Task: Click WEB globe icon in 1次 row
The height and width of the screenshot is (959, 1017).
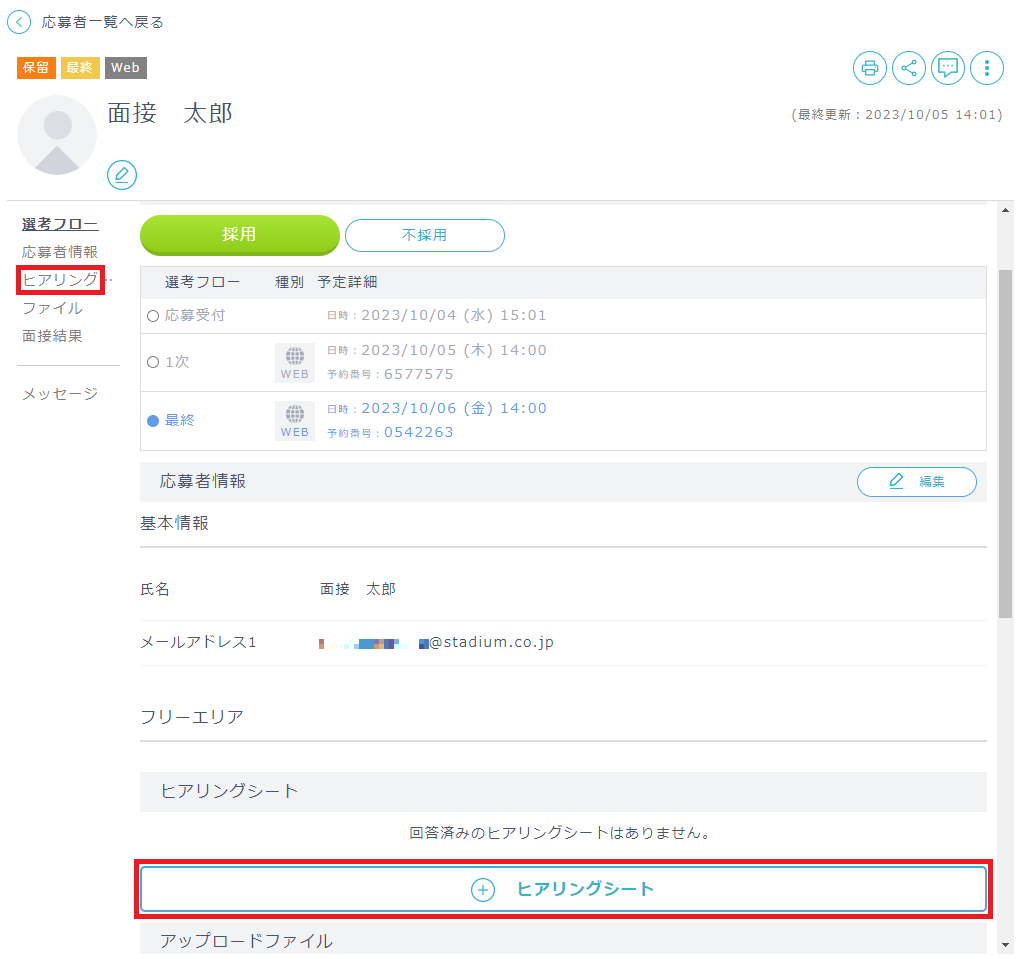Action: tap(294, 362)
